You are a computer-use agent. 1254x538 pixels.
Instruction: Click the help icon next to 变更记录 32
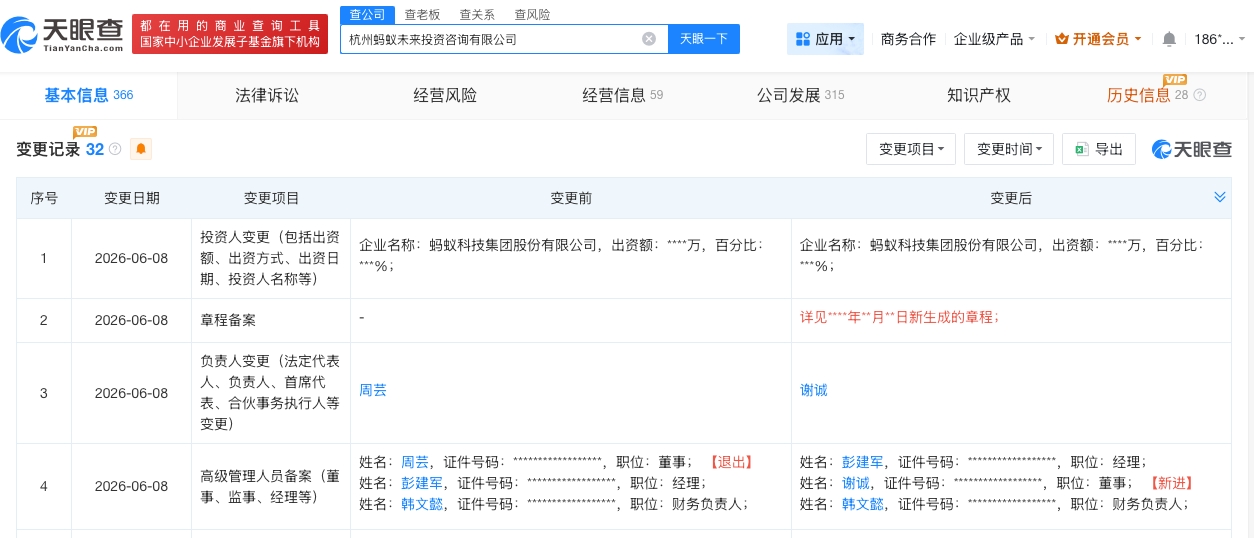coord(115,149)
